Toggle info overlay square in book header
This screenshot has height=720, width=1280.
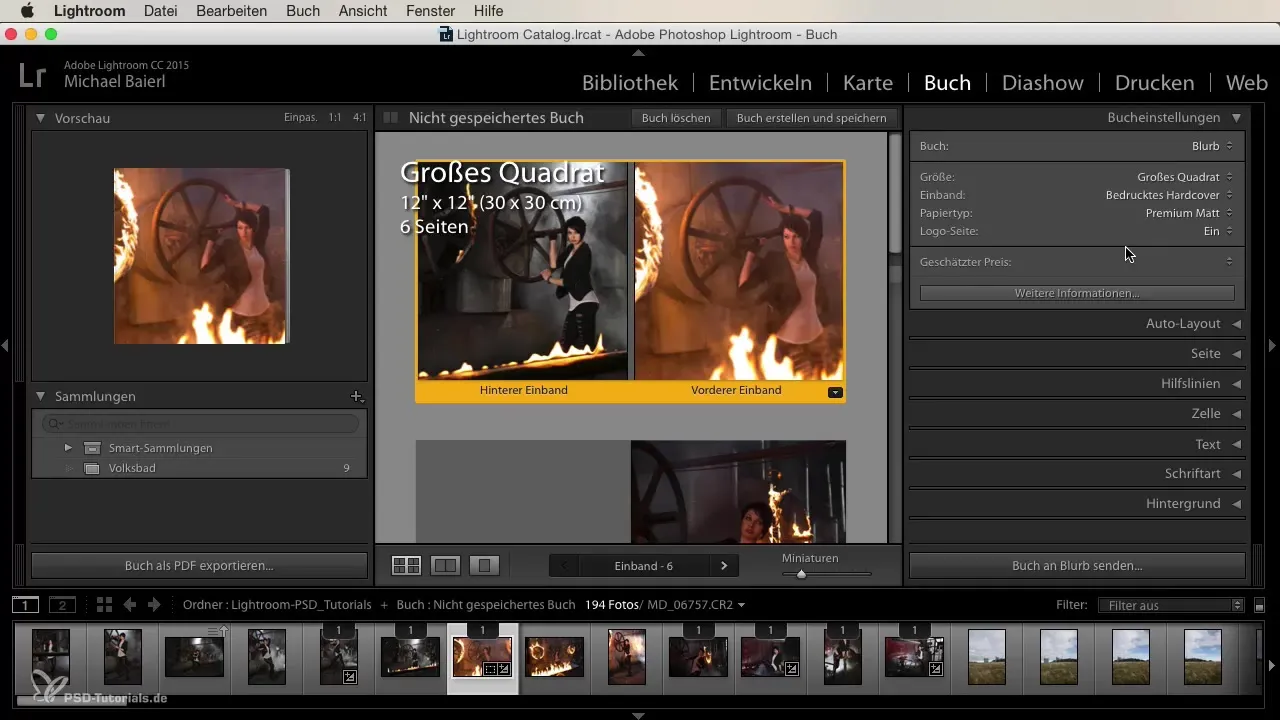pos(391,118)
